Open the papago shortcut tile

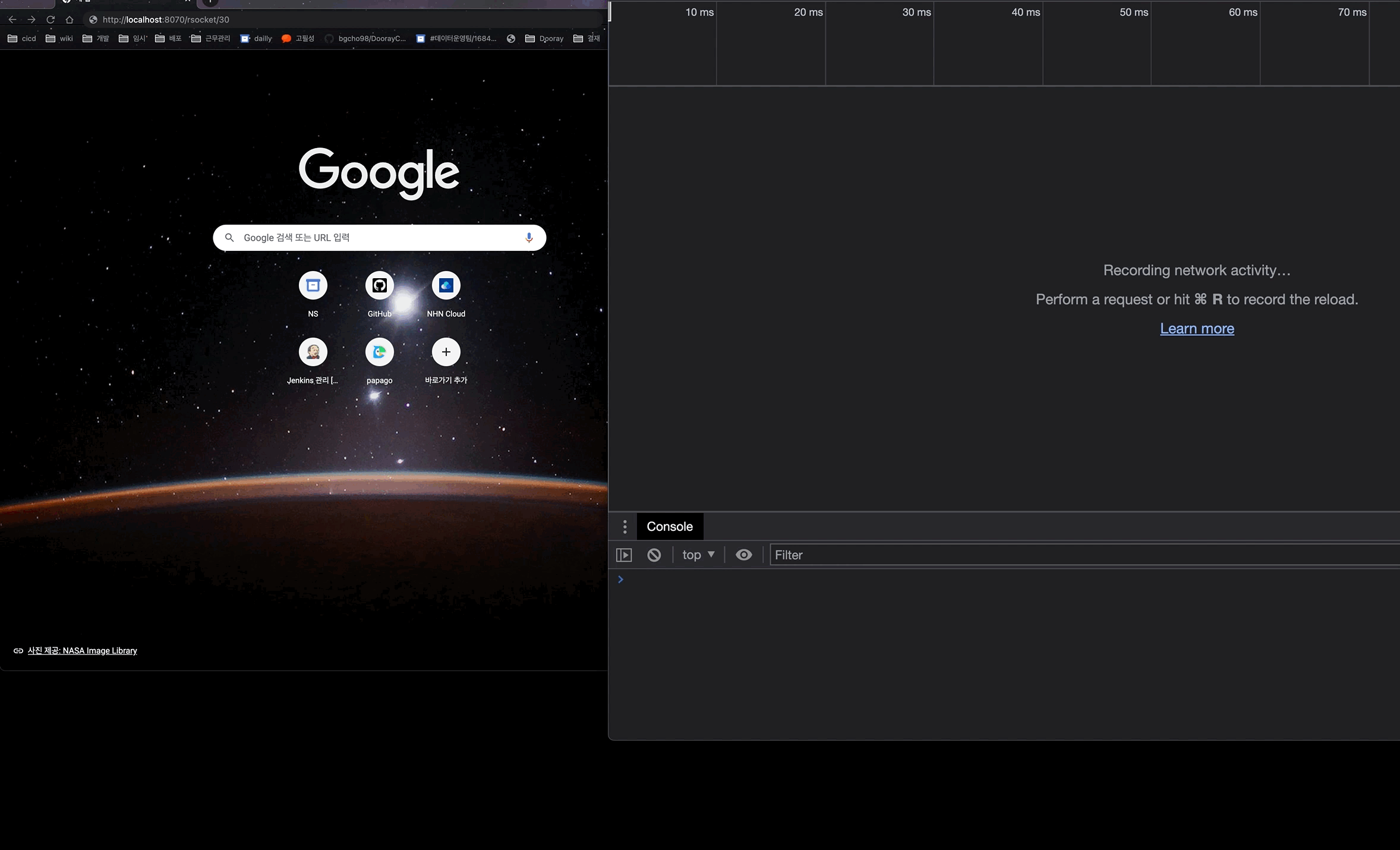(379, 352)
